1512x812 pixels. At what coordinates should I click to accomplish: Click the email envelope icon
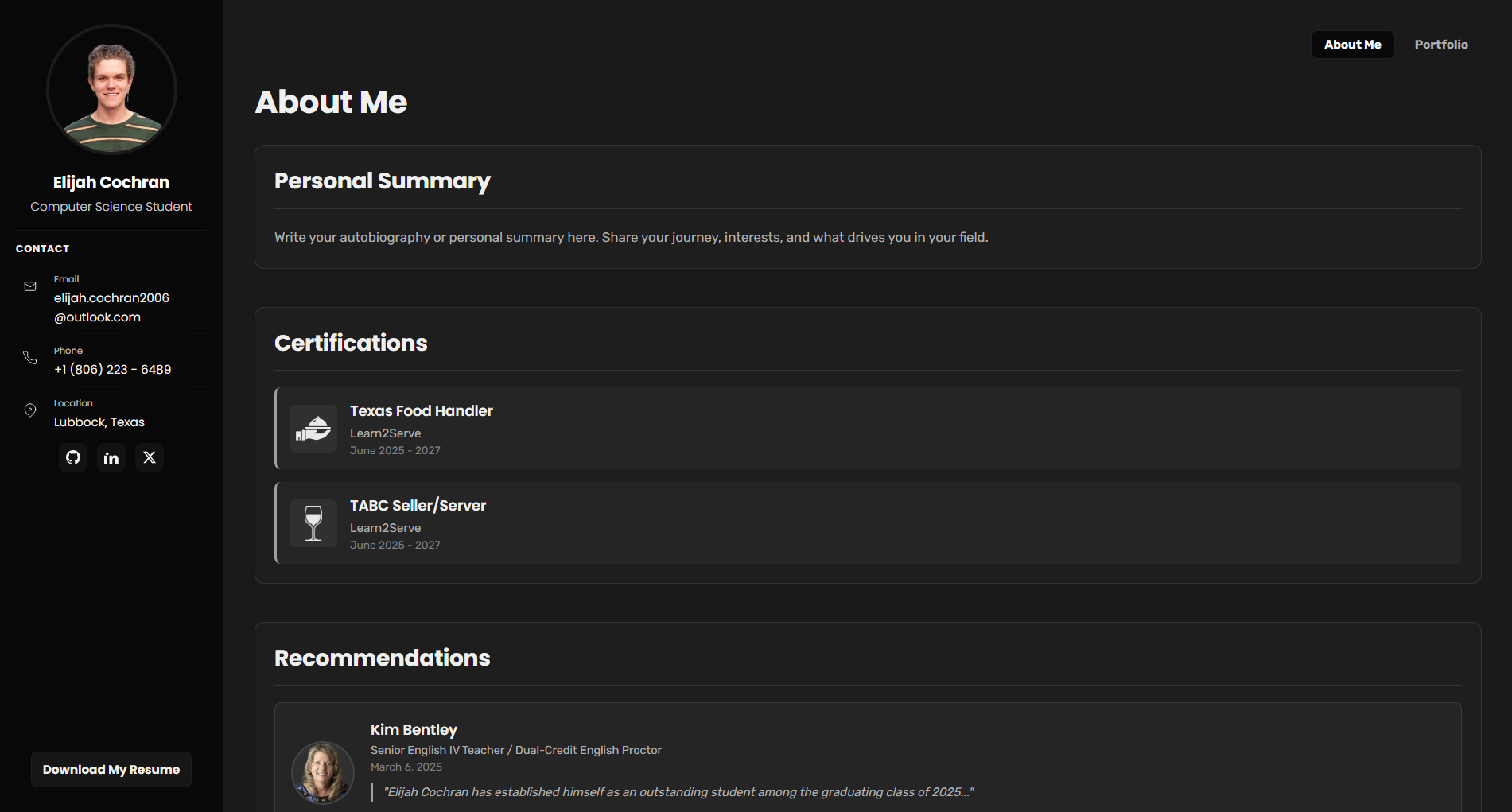[x=29, y=286]
